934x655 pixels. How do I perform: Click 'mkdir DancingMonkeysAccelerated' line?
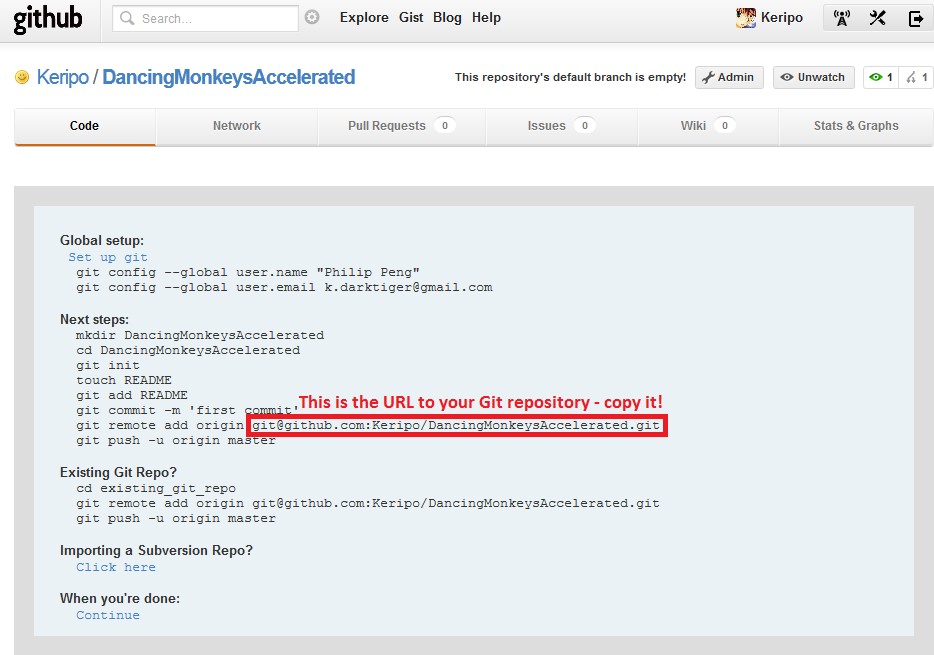click(x=200, y=335)
